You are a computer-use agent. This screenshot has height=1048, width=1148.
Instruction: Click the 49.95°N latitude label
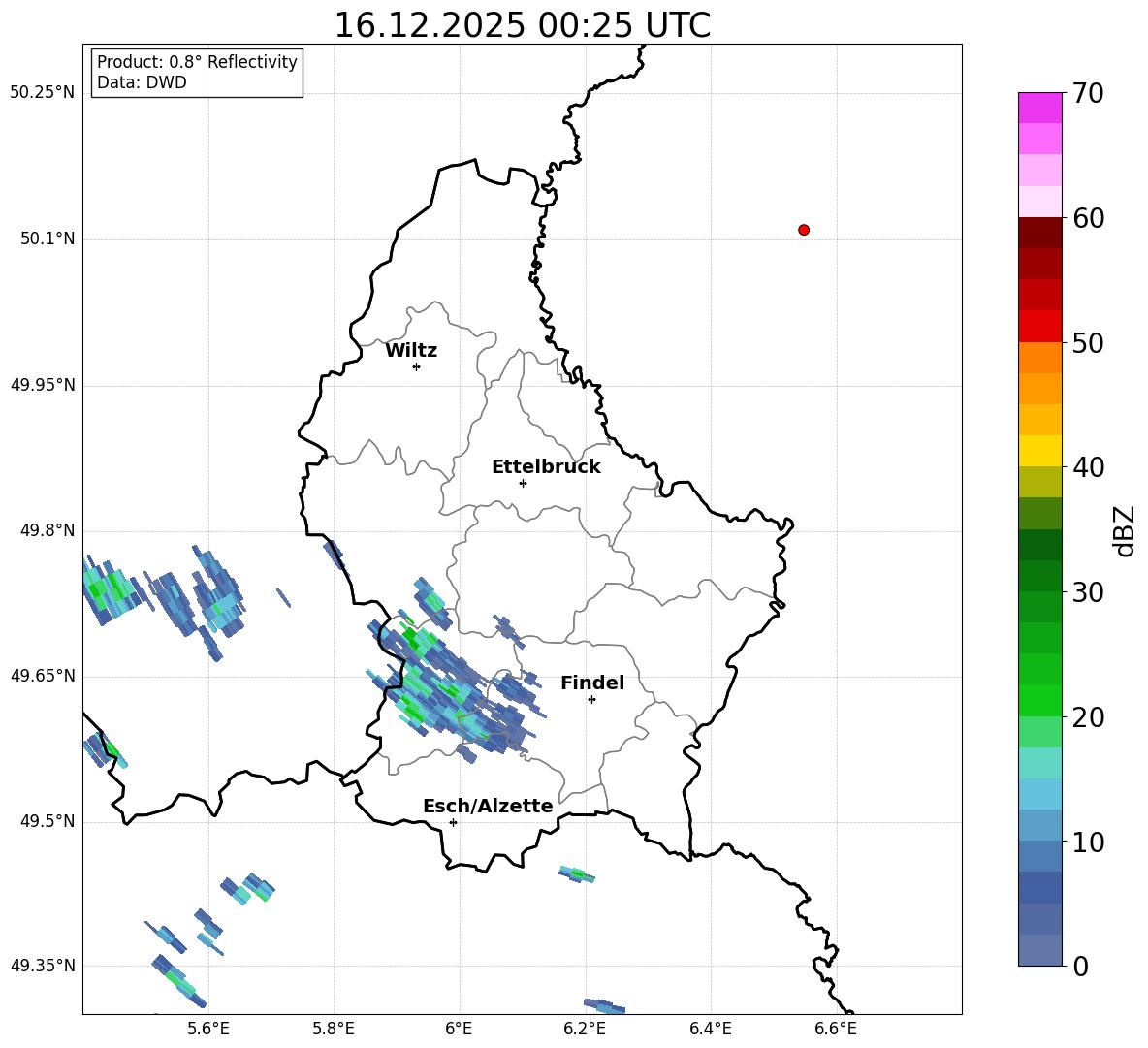tap(43, 385)
